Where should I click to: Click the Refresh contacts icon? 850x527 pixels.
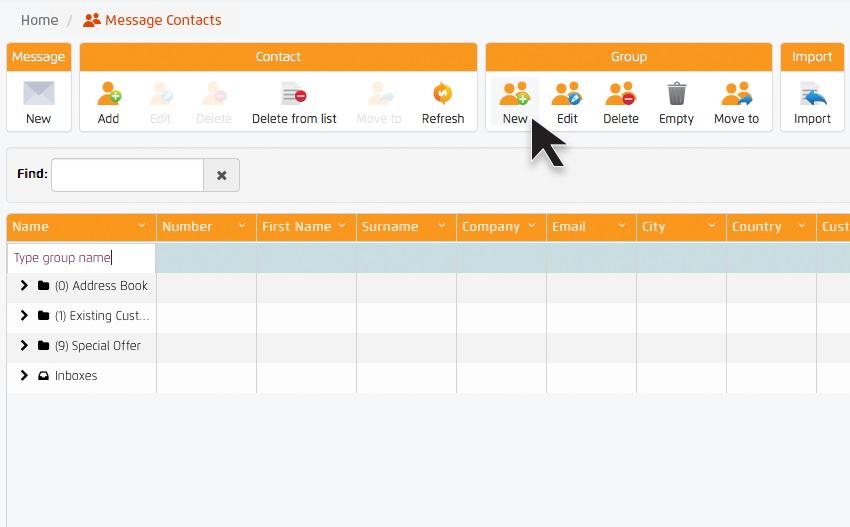click(443, 93)
